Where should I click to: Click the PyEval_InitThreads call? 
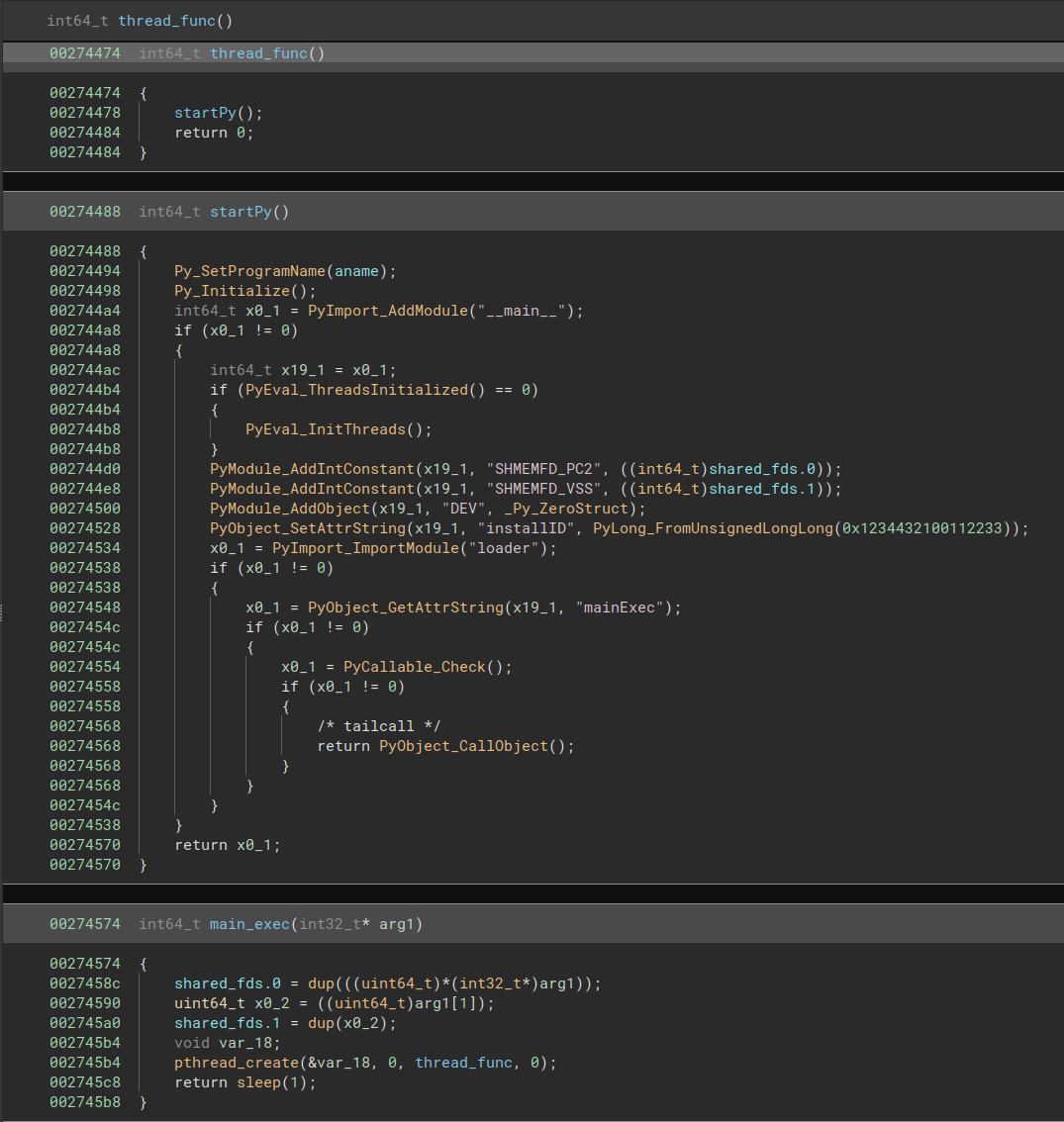326,429
